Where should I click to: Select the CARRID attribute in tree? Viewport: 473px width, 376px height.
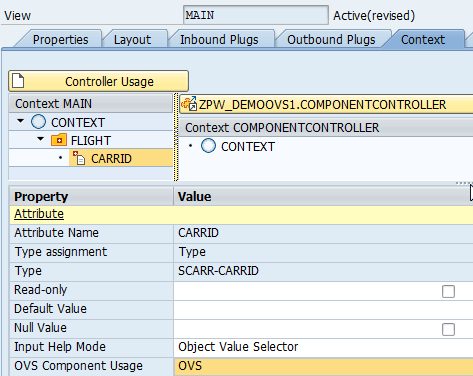111,159
